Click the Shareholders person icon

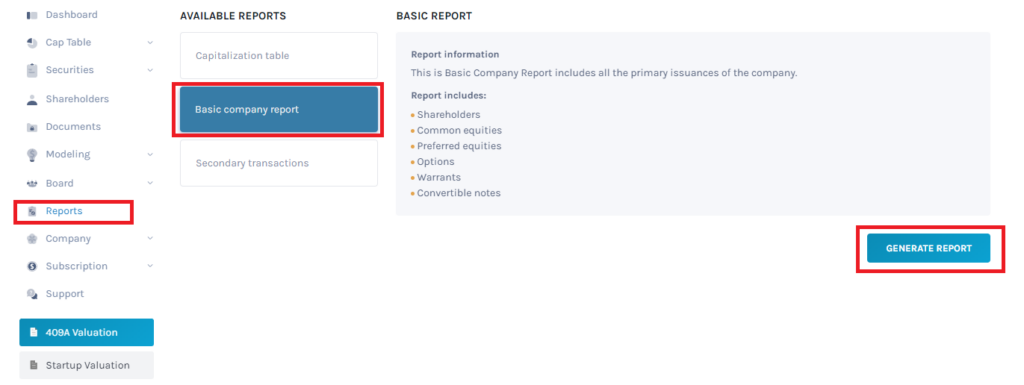point(31,100)
